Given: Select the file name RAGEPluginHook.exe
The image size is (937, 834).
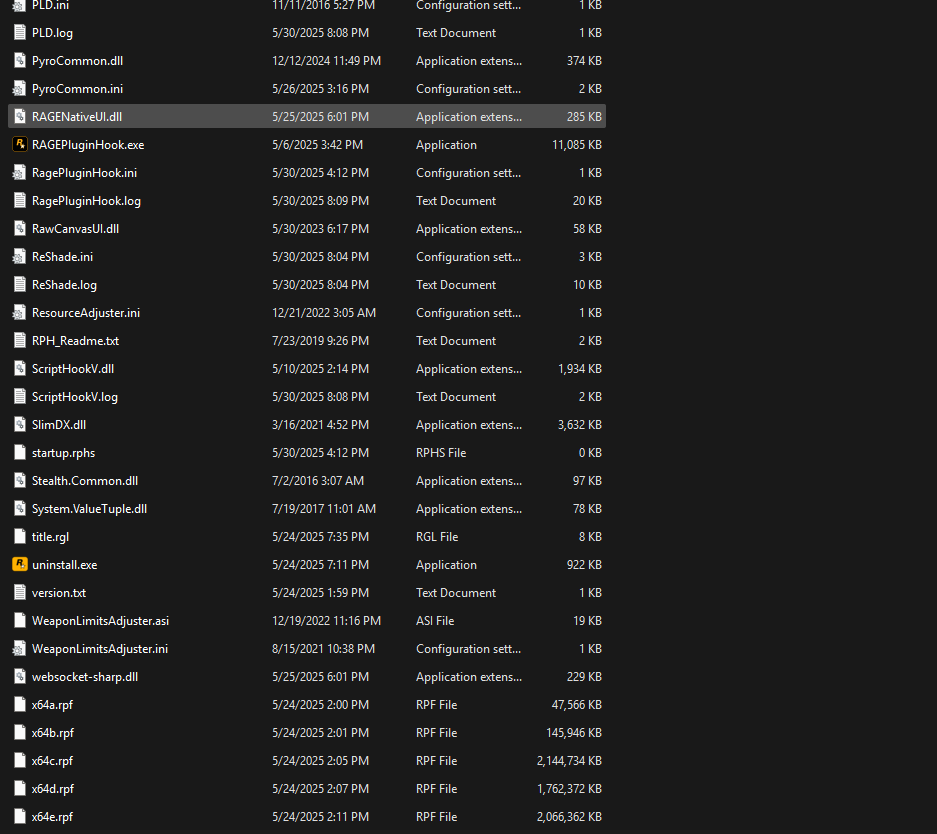Looking at the screenshot, I should 88,145.
